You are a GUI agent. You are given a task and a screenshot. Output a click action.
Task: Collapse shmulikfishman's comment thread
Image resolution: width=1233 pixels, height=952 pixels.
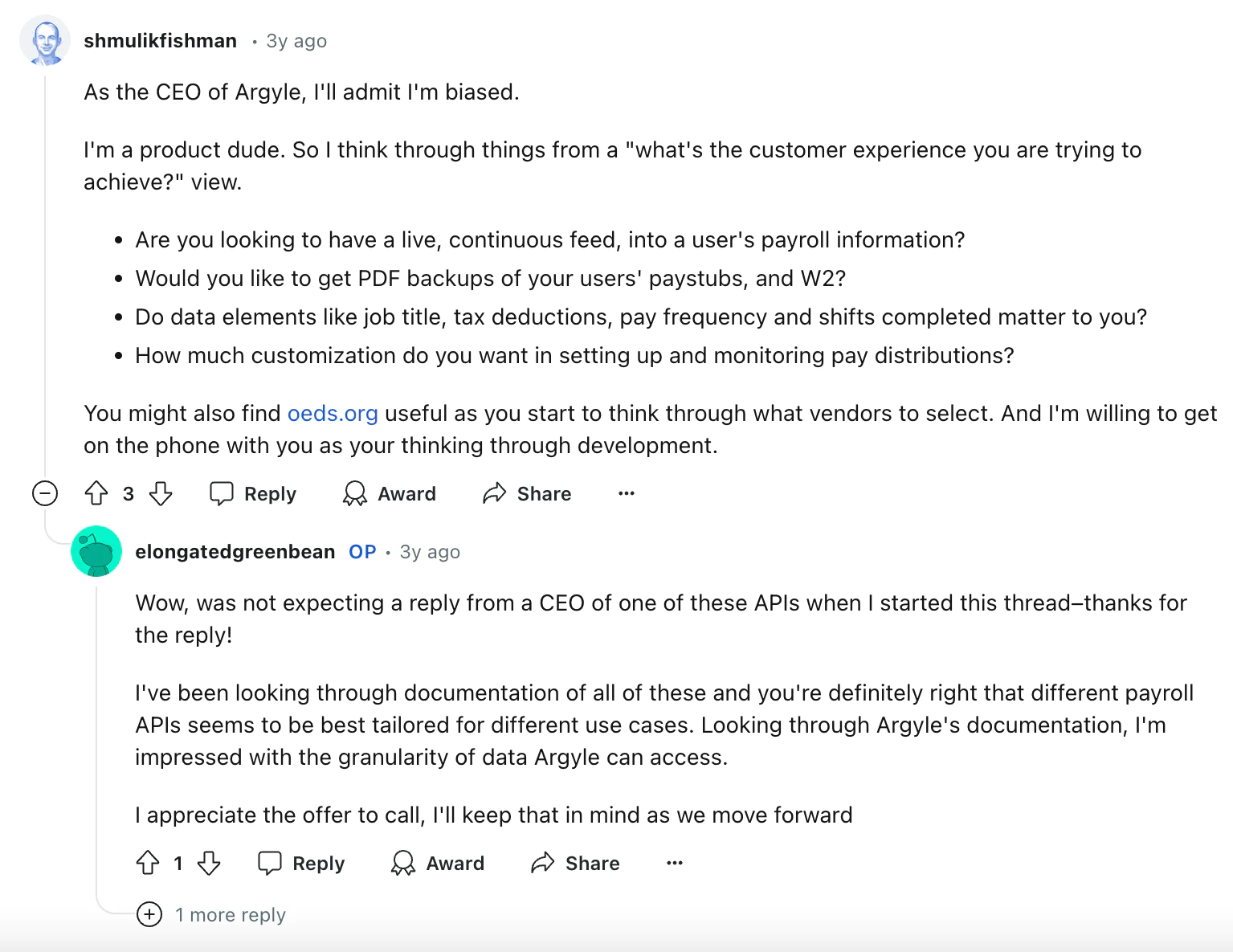tap(45, 493)
